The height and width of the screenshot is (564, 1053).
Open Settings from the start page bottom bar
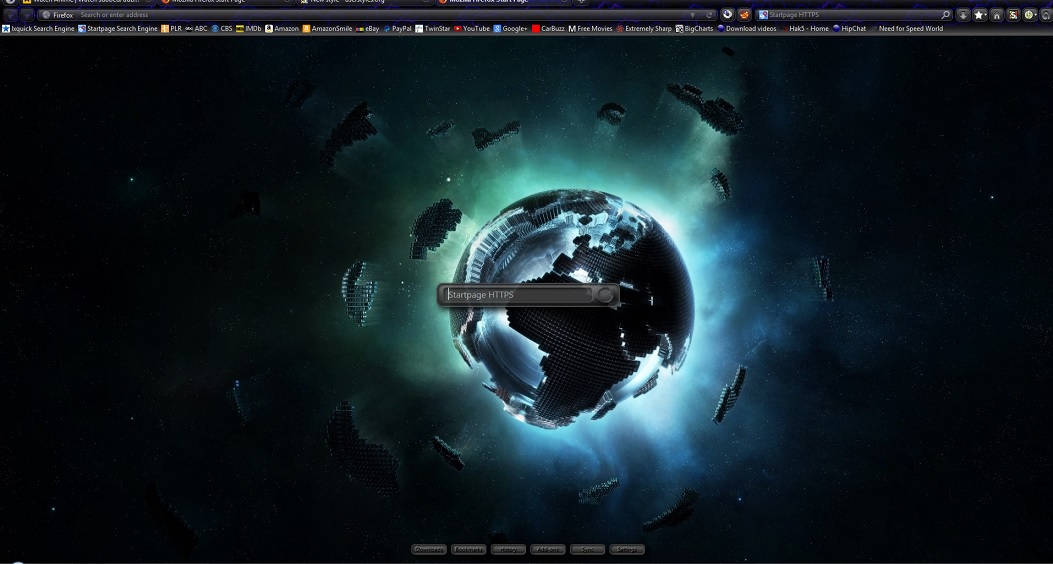[627, 549]
